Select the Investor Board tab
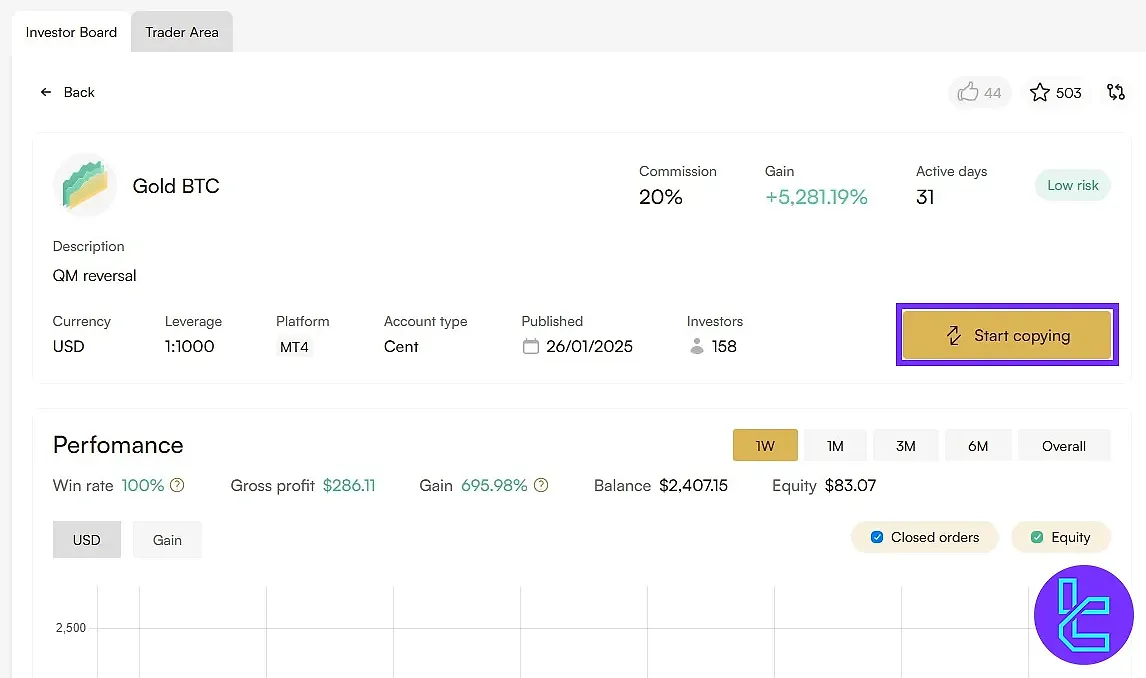1146x678 pixels. tap(70, 31)
